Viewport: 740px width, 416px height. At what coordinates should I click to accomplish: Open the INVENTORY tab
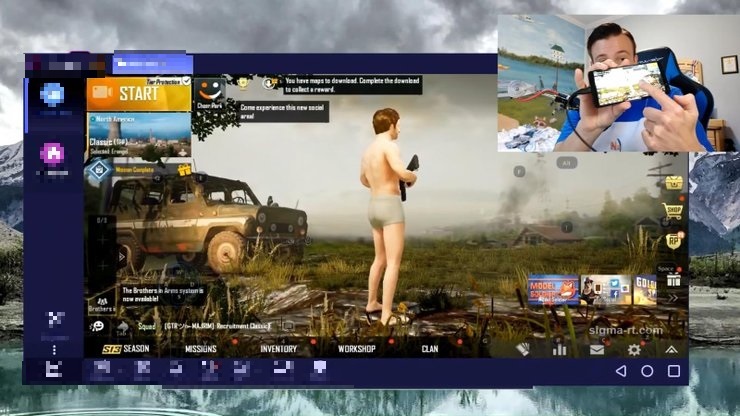(x=278, y=349)
